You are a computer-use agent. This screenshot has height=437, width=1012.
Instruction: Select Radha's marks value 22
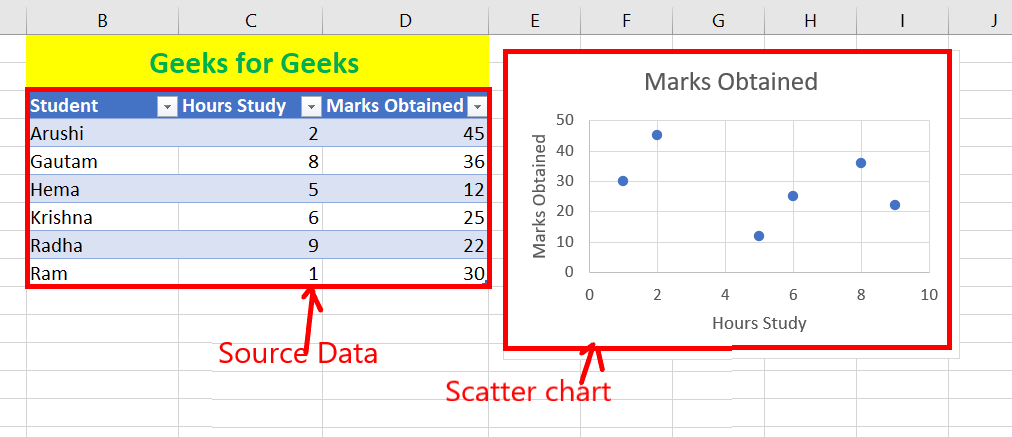[405, 245]
